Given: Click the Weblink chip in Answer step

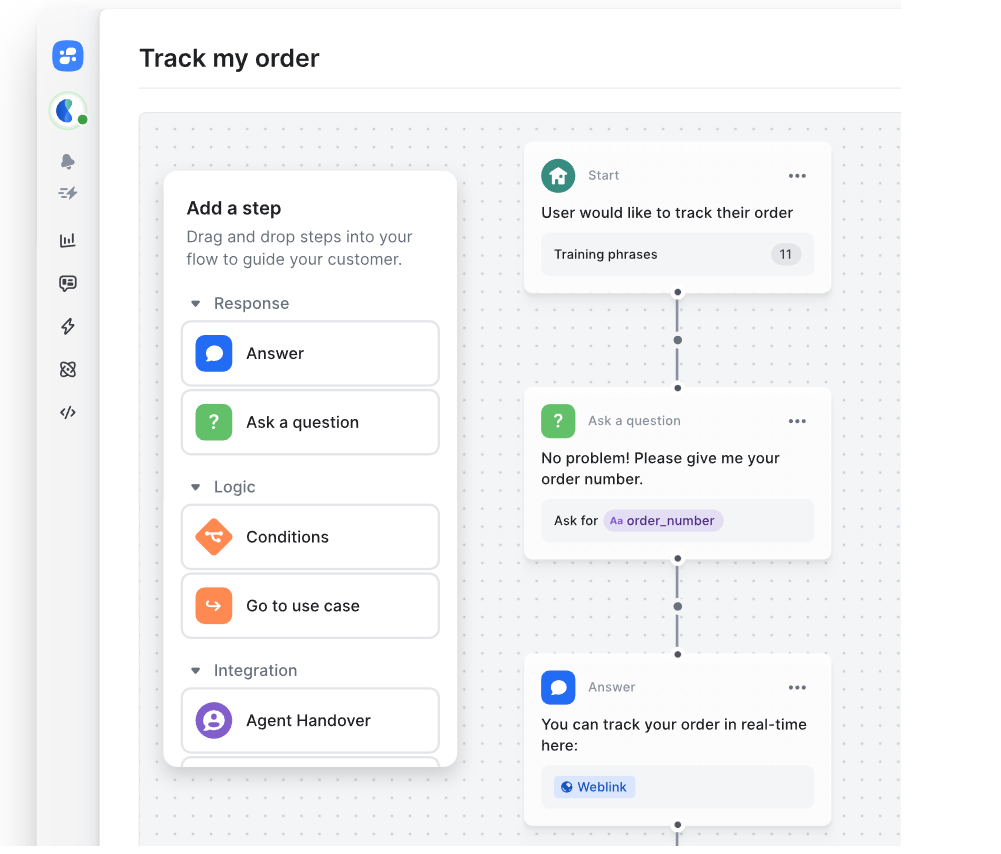Looking at the screenshot, I should click(x=594, y=787).
